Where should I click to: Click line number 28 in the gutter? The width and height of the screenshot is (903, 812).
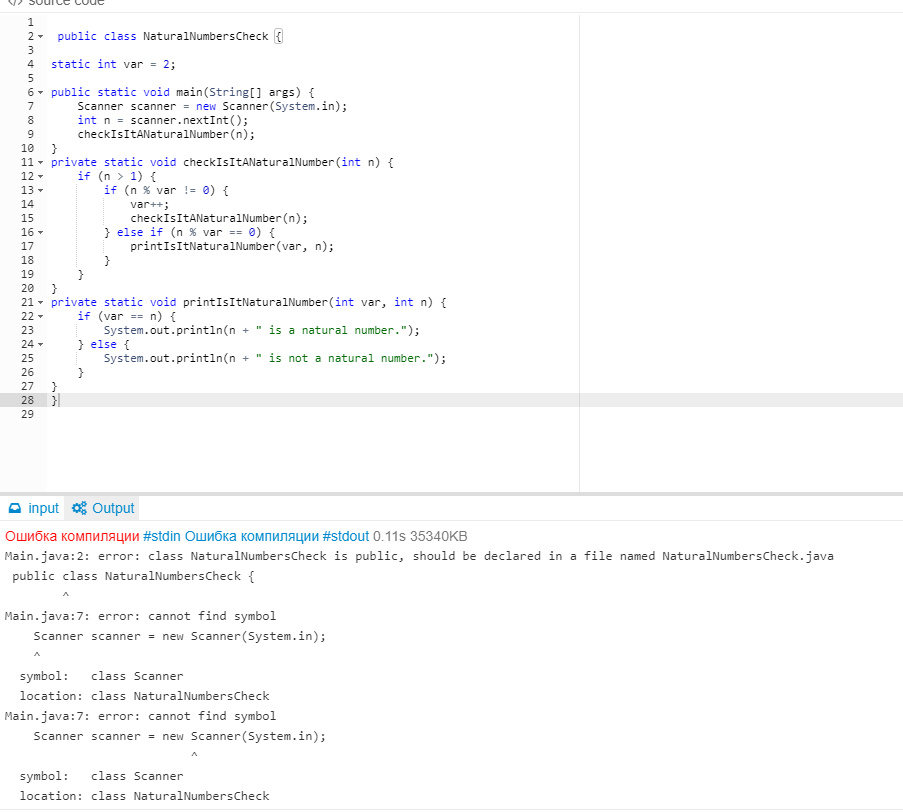(x=28, y=400)
